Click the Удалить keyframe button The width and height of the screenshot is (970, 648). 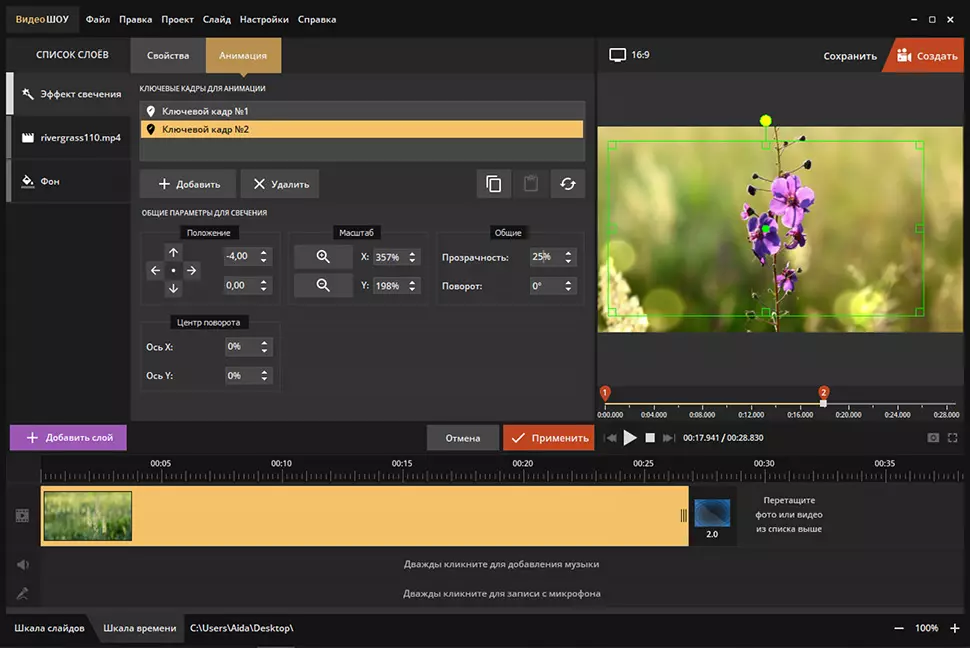point(280,184)
